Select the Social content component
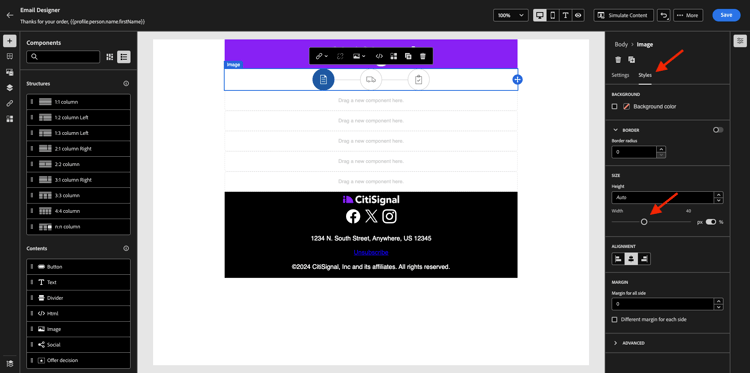Screen dimensions: 750x373 pyautogui.click(x=78, y=345)
